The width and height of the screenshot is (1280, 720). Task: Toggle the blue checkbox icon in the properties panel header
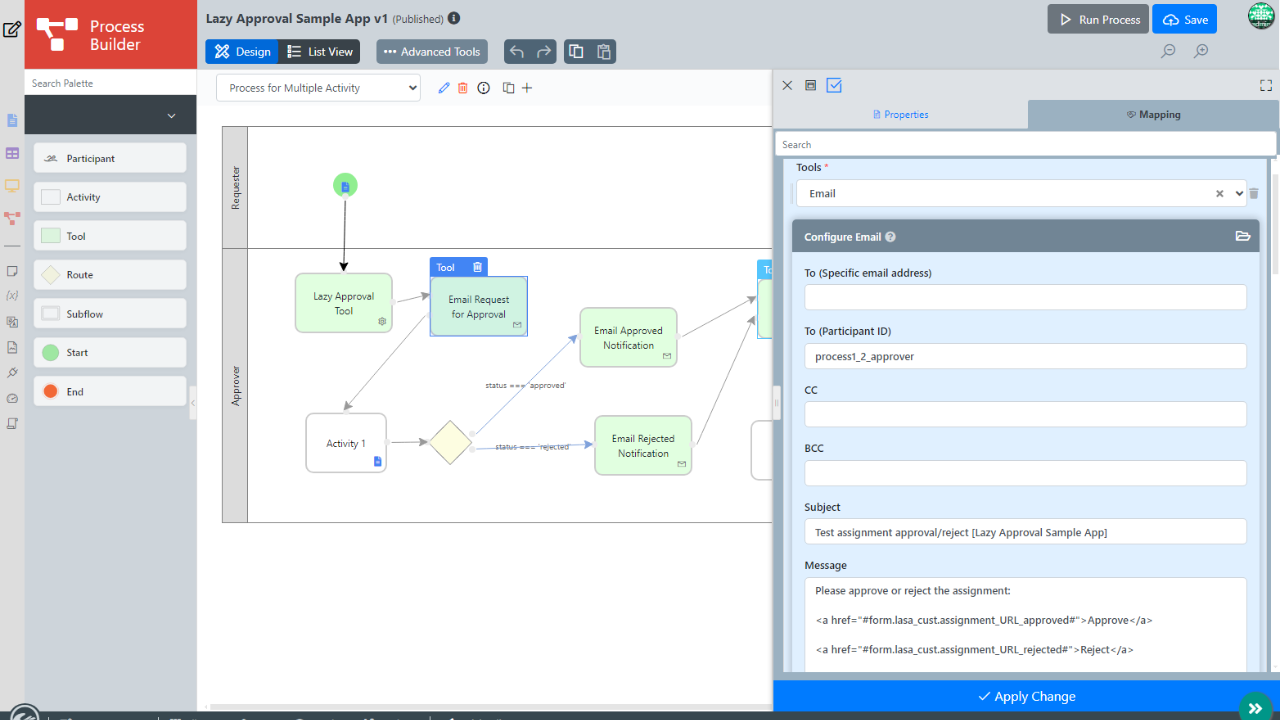click(834, 86)
